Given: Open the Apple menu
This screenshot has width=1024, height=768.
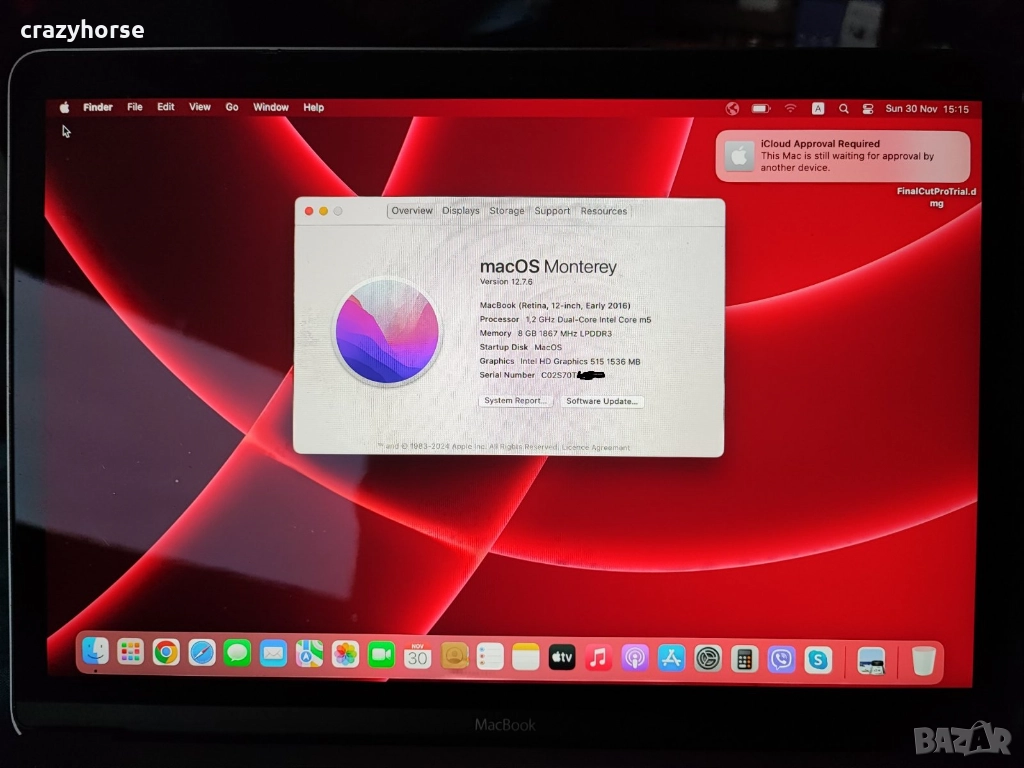Looking at the screenshot, I should pos(65,107).
